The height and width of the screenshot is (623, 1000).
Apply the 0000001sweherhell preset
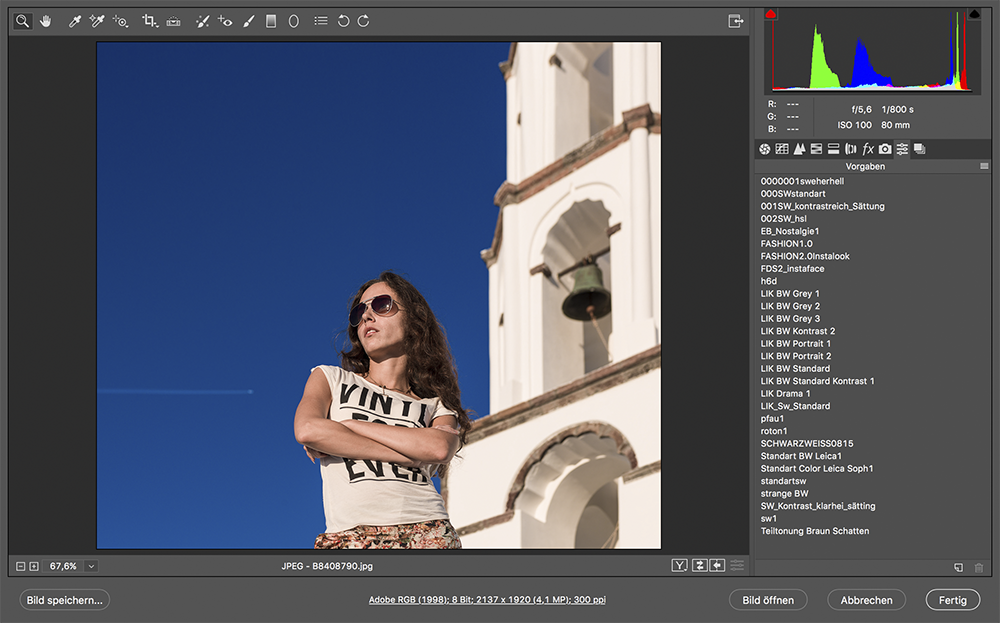802,181
